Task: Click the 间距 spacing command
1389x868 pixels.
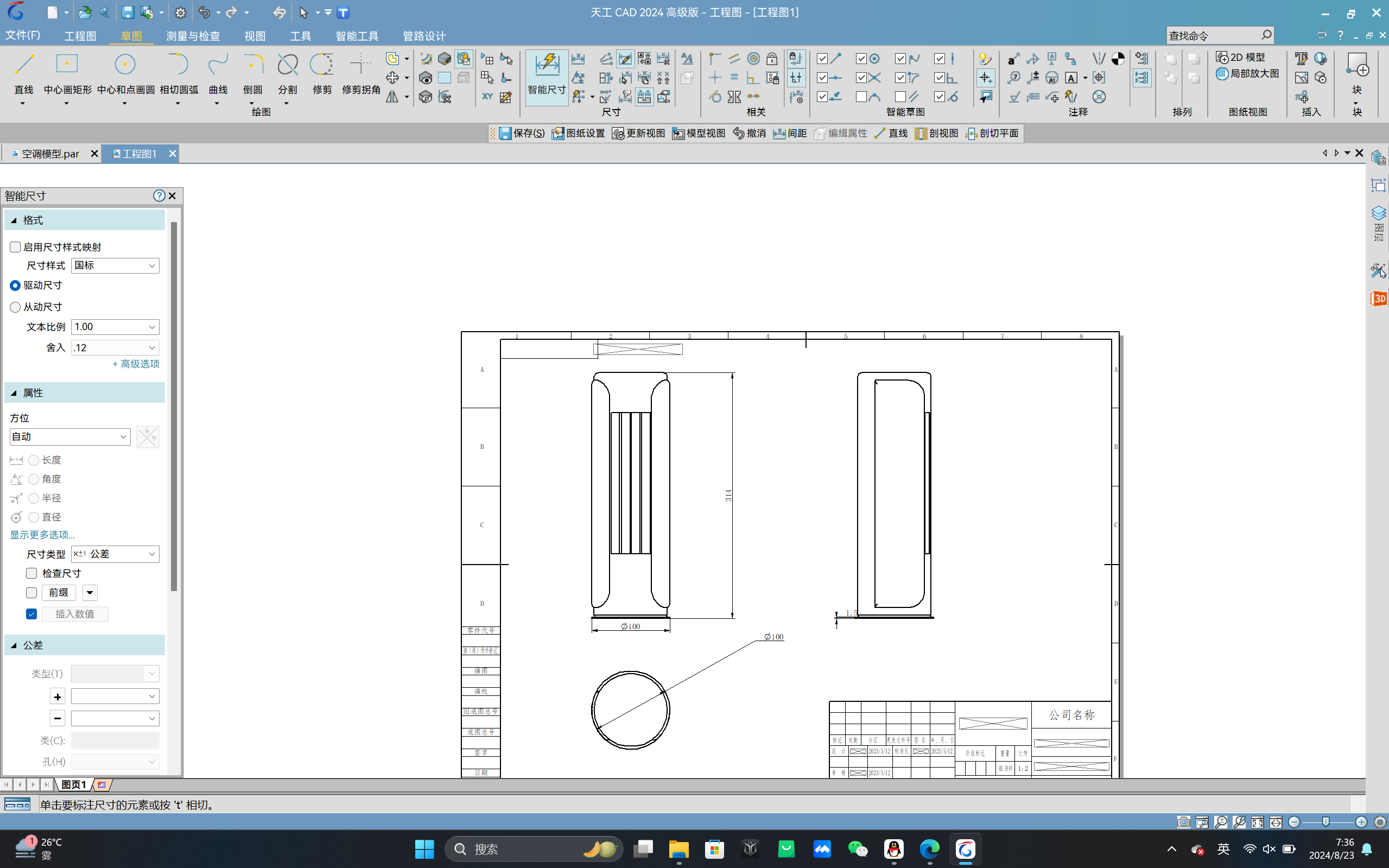Action: point(790,133)
